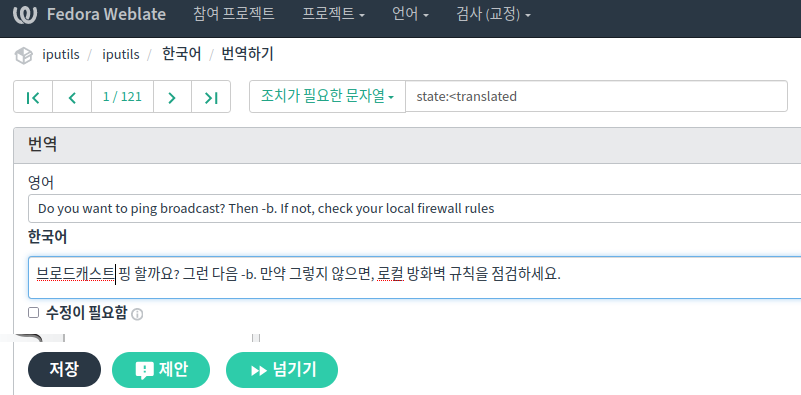The width and height of the screenshot is (801, 395).
Task: Go to the first string
Action: pos(33,97)
